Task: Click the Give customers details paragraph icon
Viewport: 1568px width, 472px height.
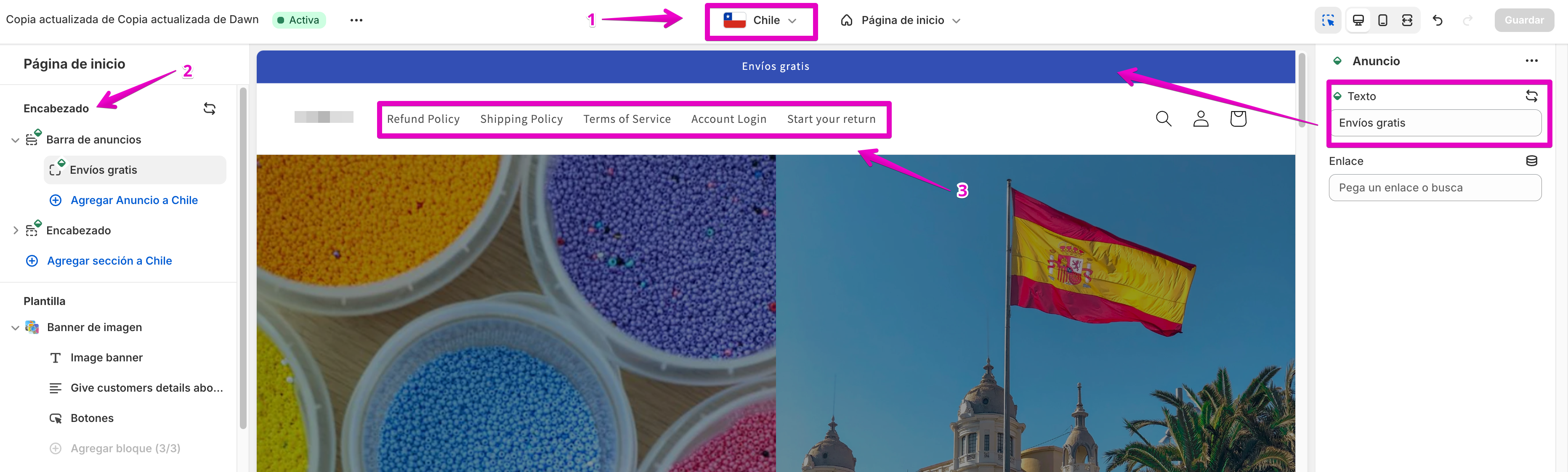Action: pyautogui.click(x=56, y=388)
